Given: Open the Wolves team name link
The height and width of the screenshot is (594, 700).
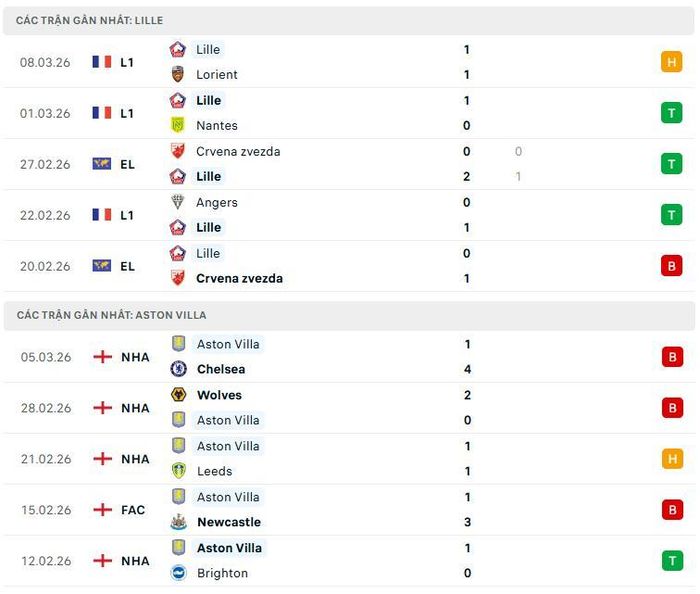Looking at the screenshot, I should (219, 395).
